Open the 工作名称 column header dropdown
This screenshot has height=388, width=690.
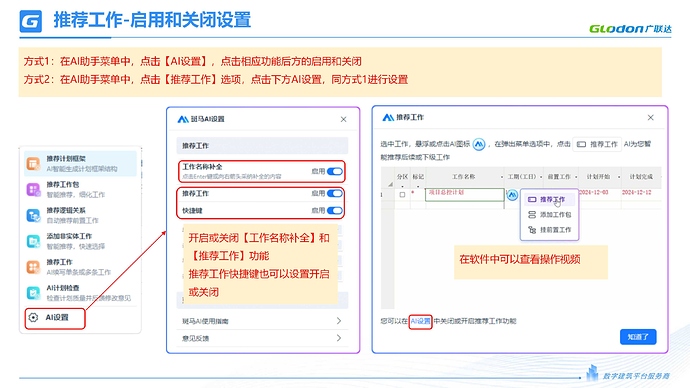[502, 177]
